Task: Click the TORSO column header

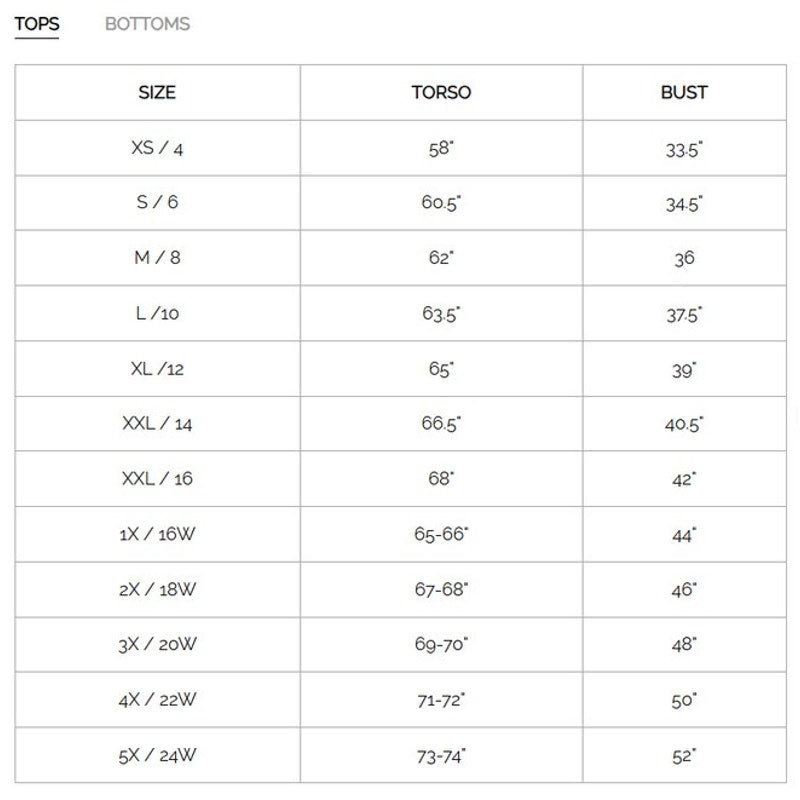Action: 441,92
